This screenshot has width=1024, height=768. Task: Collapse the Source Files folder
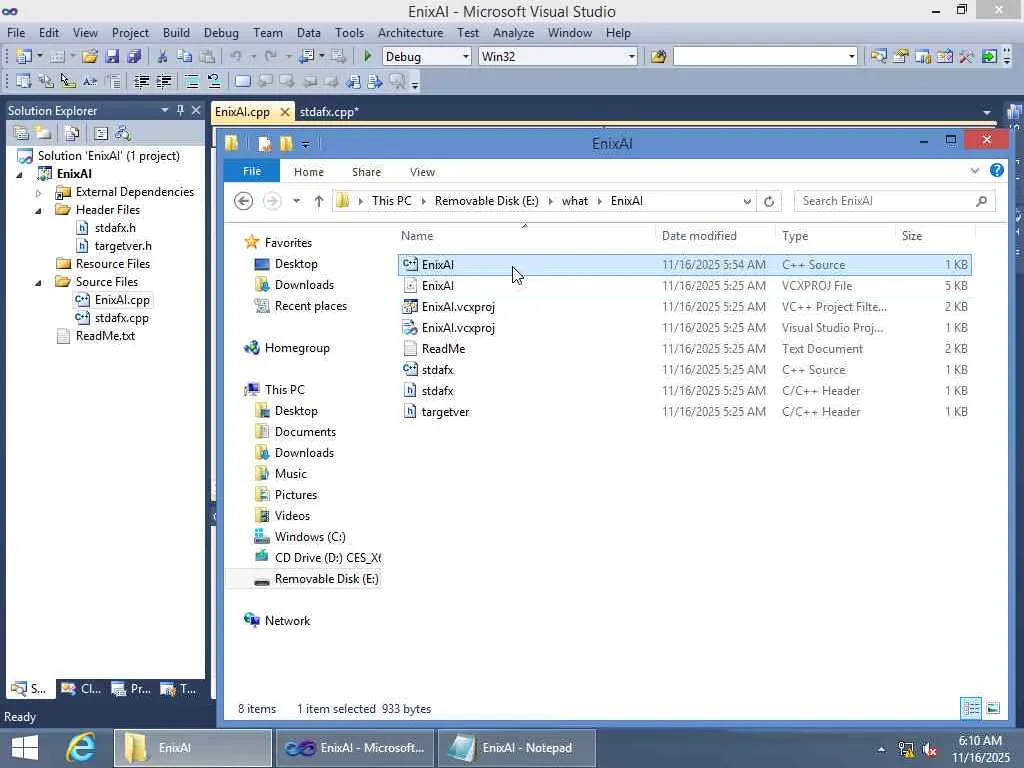point(39,283)
